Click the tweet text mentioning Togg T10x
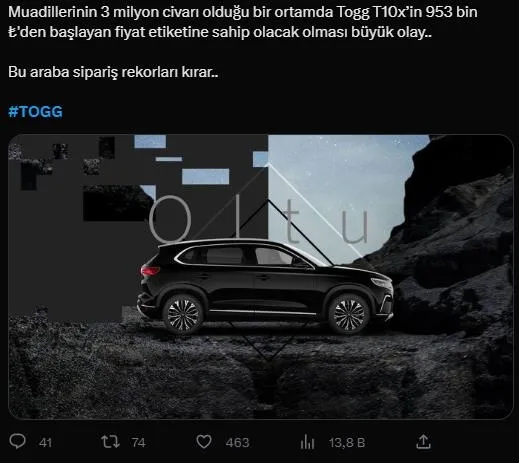The image size is (519, 463). (x=243, y=22)
